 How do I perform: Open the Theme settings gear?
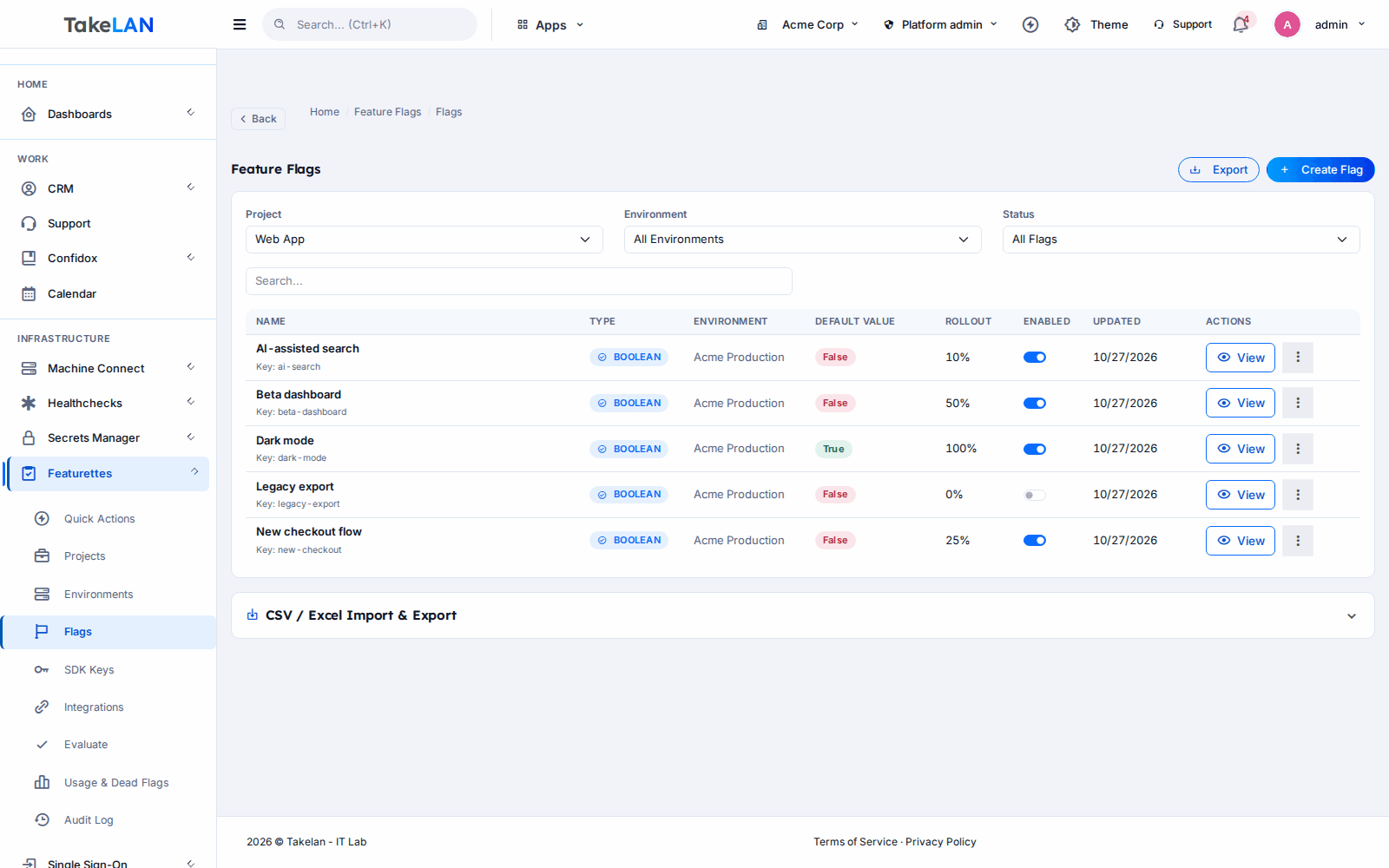[x=1096, y=24]
